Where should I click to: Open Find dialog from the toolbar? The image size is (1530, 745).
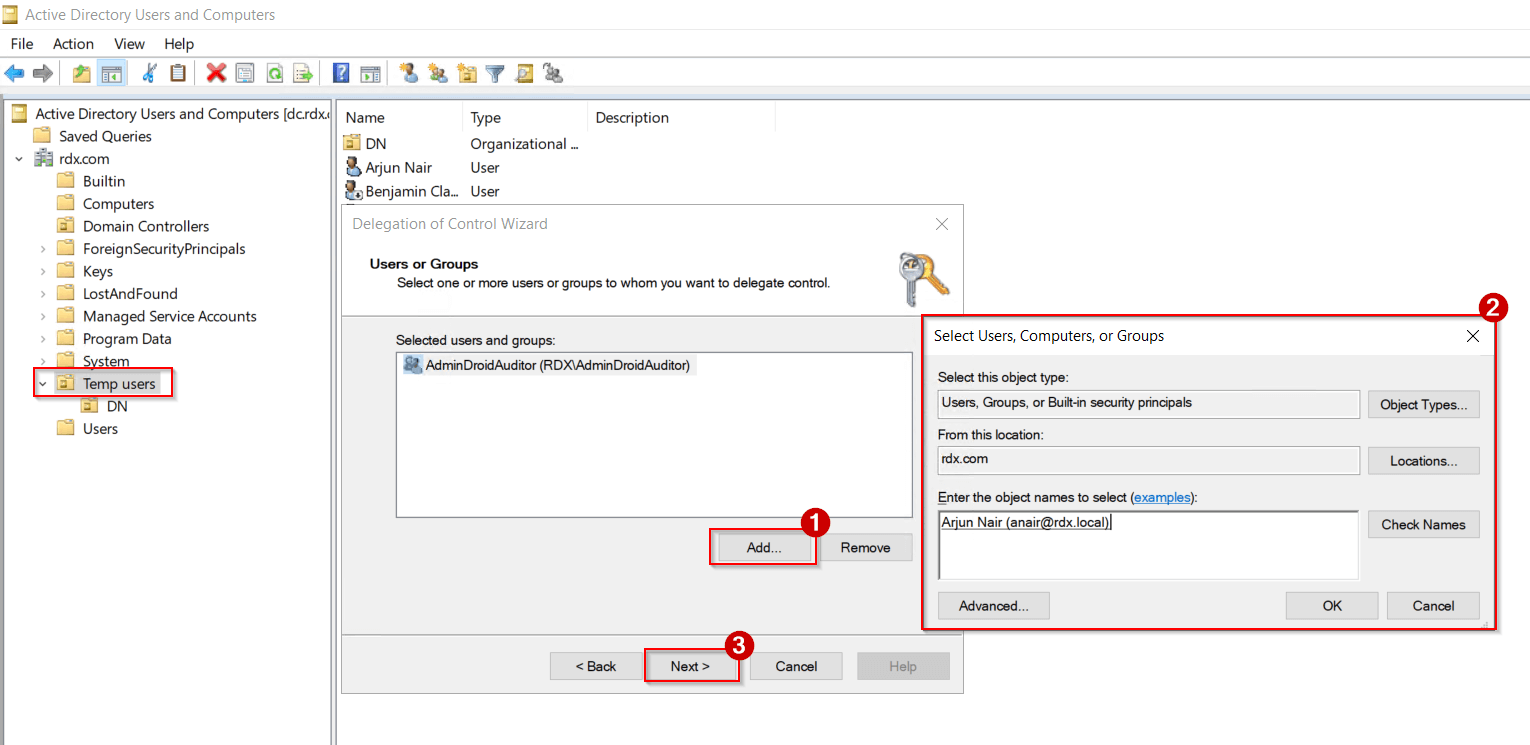pos(524,72)
